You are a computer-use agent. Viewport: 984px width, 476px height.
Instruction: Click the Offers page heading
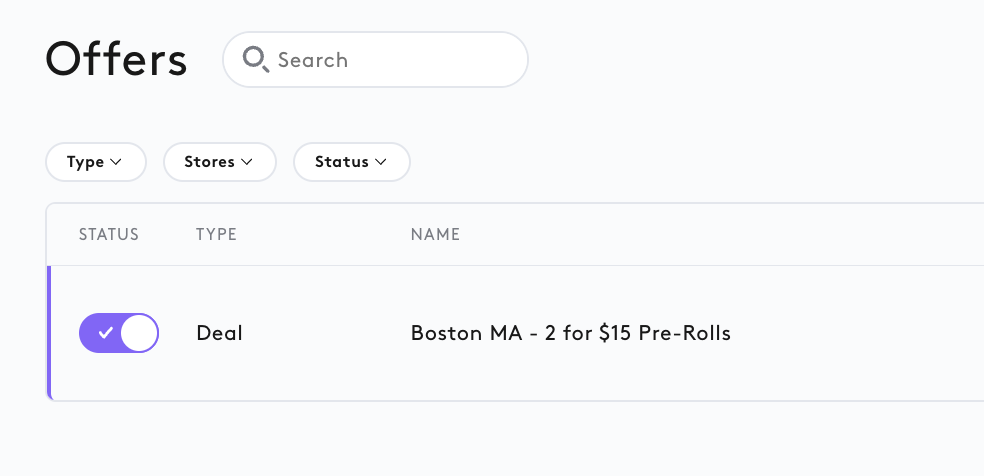pos(116,60)
